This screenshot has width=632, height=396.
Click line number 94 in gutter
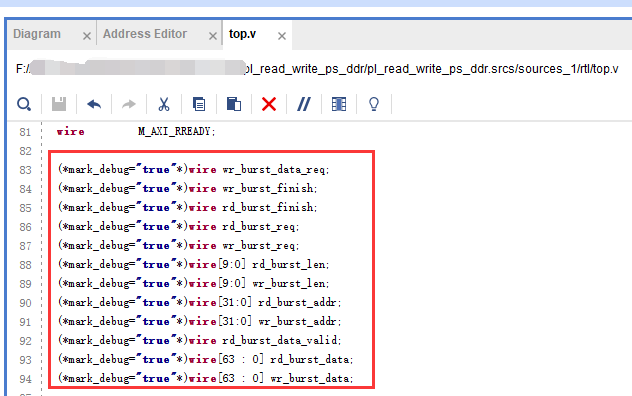[25, 379]
